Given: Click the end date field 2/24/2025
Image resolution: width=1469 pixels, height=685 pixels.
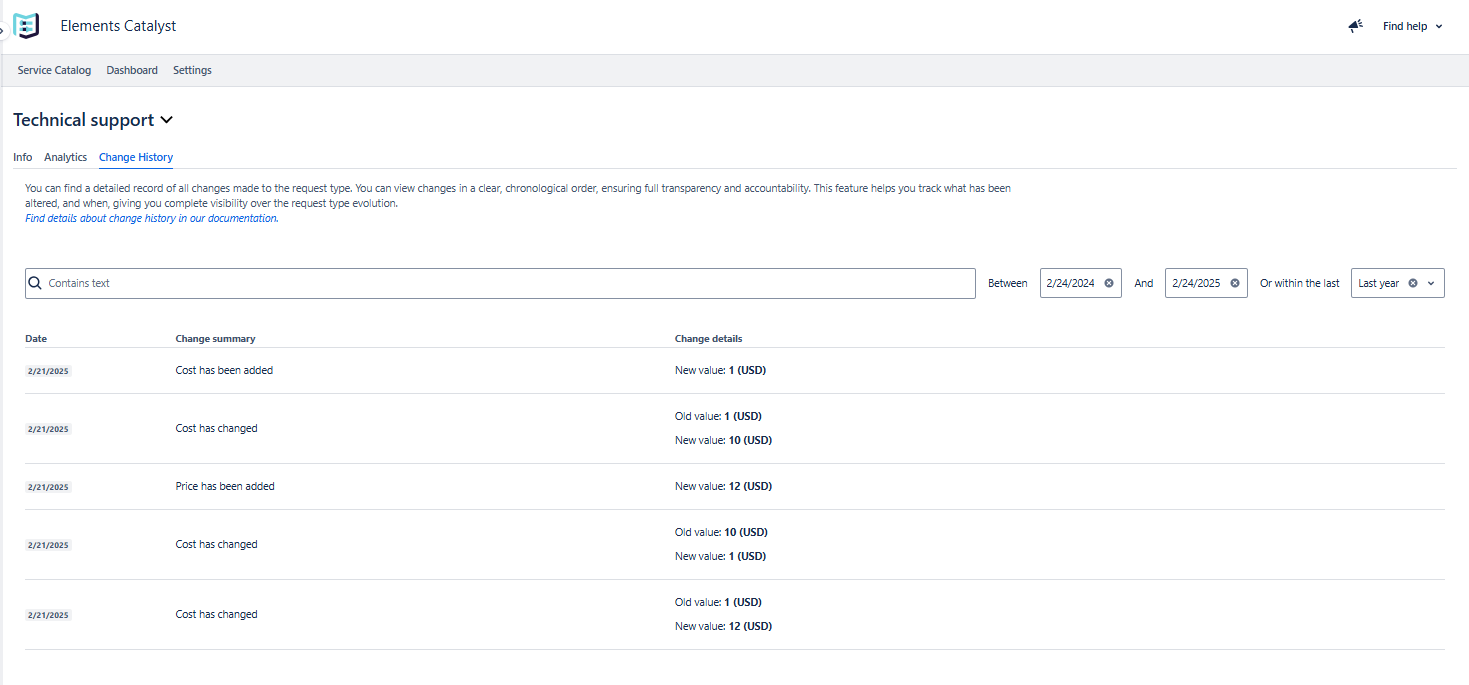Looking at the screenshot, I should point(1195,283).
